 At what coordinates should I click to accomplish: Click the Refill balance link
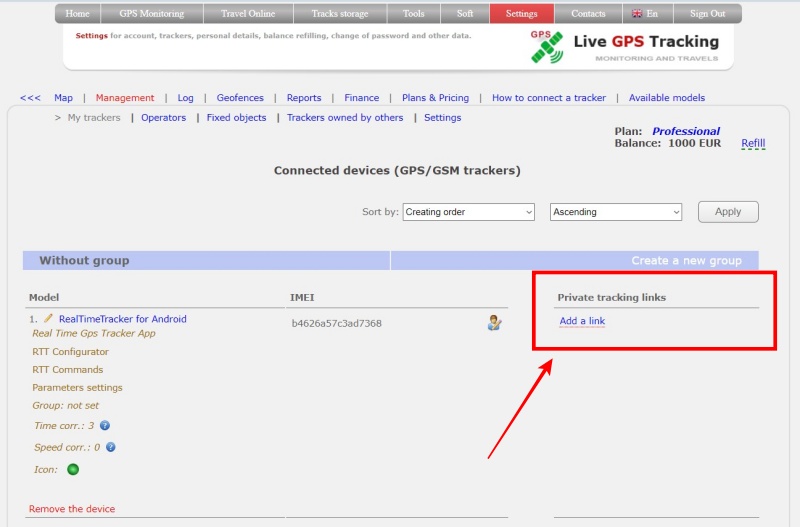tap(753, 144)
